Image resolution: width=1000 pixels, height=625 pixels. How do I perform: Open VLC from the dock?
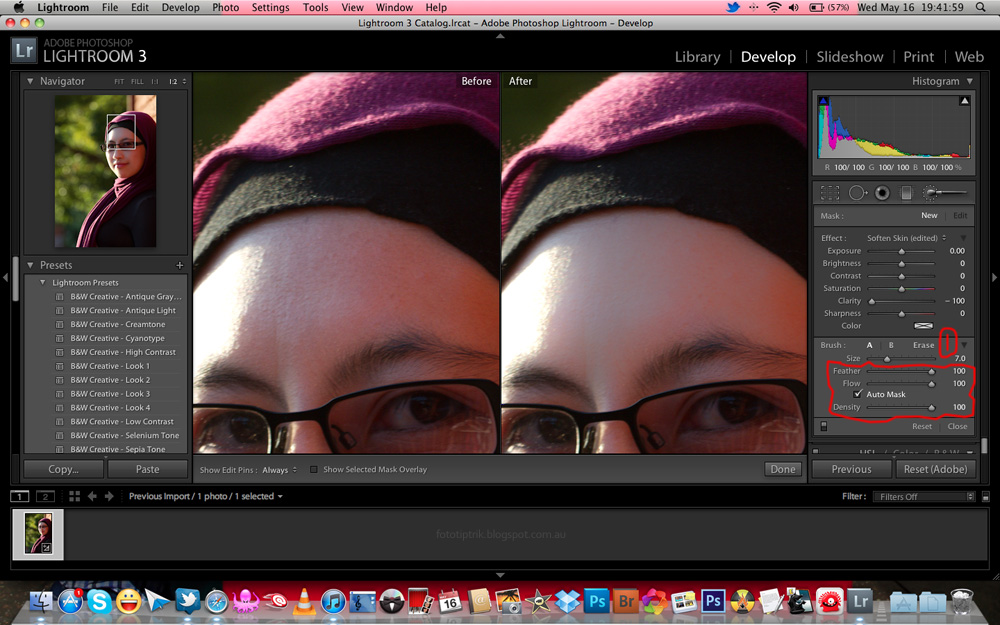coord(304,601)
